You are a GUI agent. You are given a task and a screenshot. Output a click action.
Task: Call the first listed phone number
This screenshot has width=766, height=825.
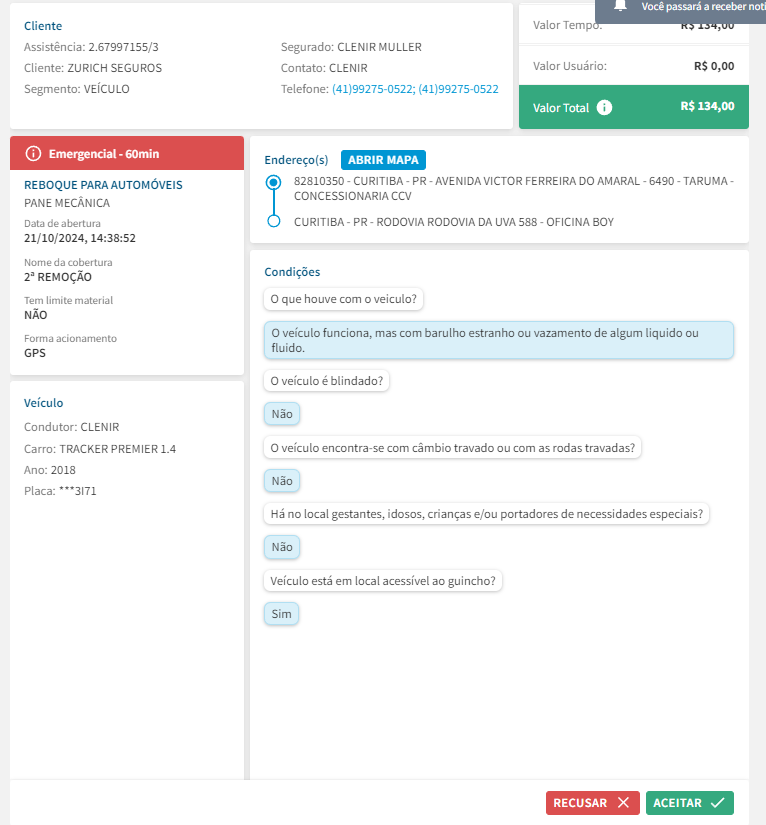click(372, 89)
